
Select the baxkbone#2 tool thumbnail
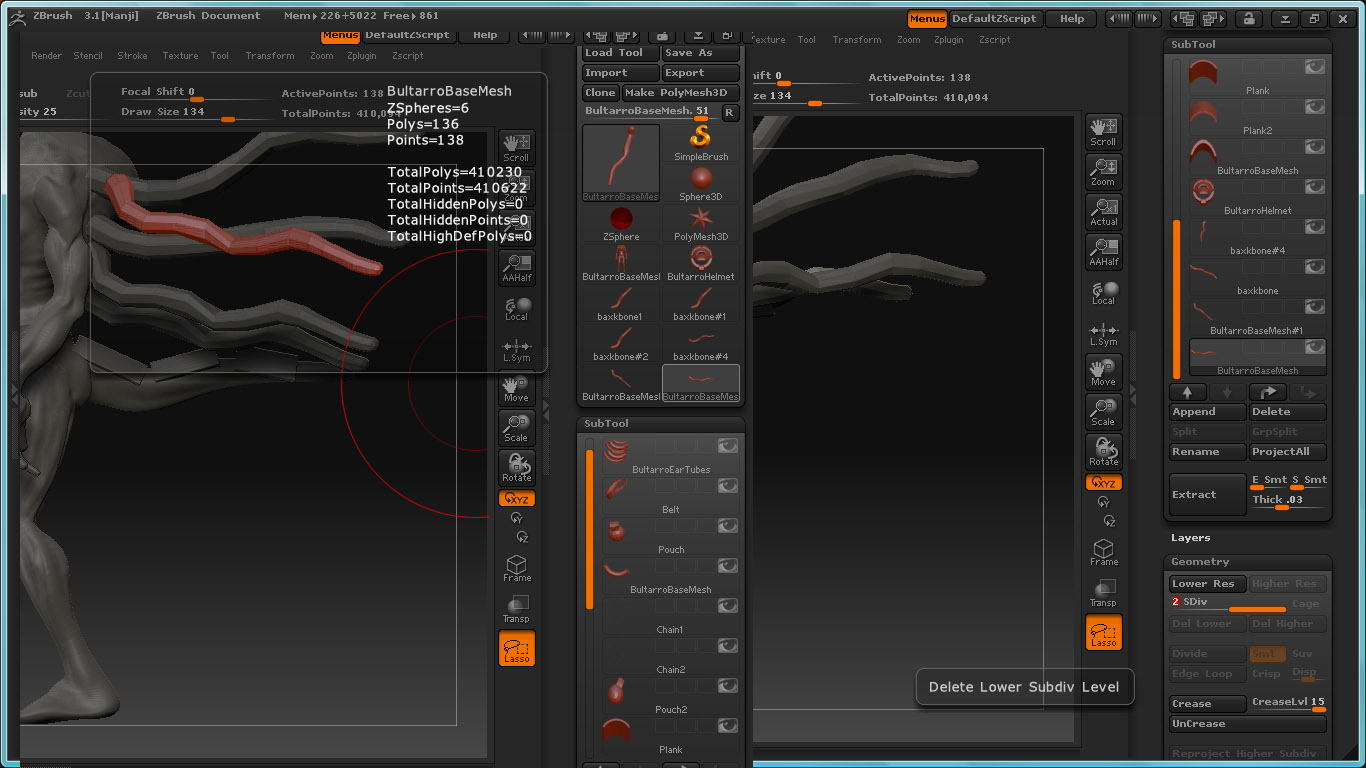pyautogui.click(x=621, y=340)
